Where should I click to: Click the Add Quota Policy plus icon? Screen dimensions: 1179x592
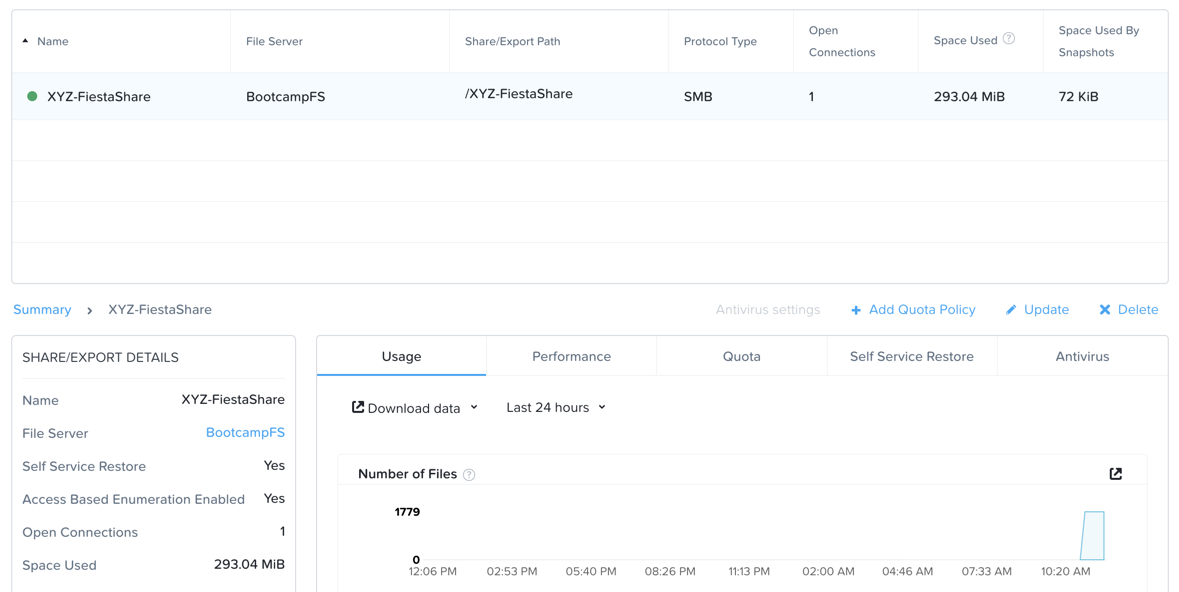[856, 310]
